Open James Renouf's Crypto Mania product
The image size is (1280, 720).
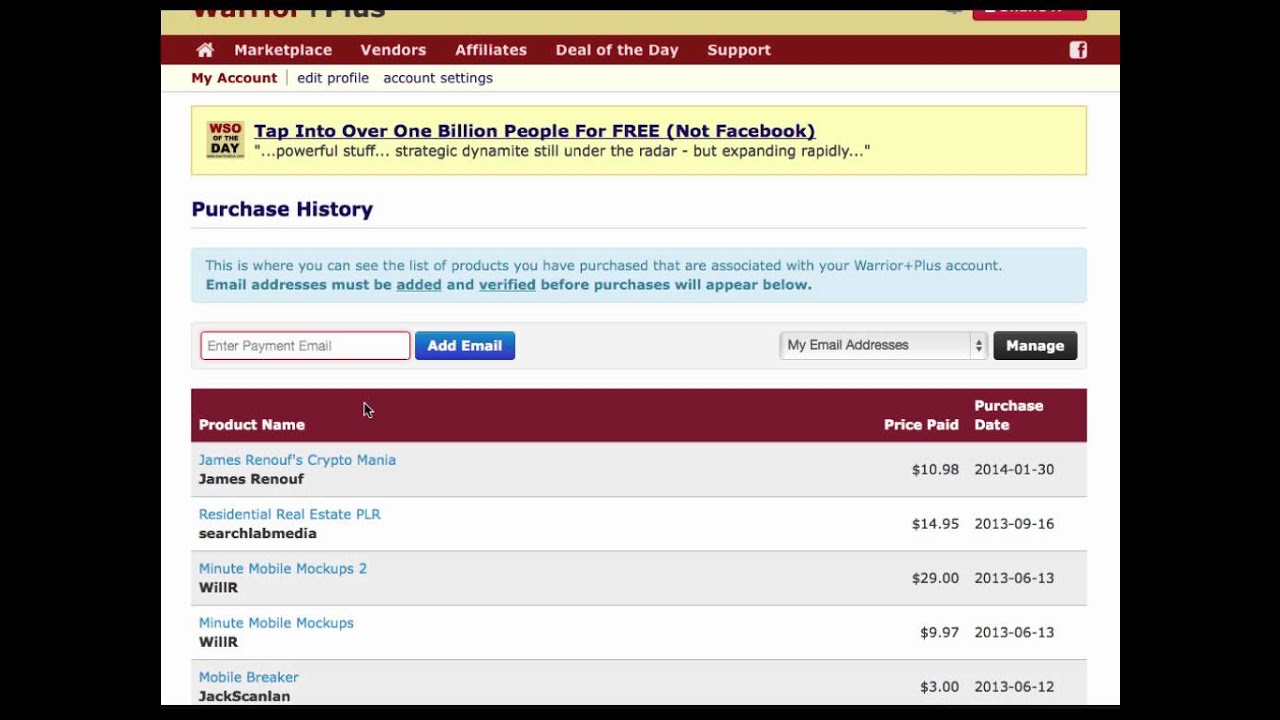click(x=297, y=460)
